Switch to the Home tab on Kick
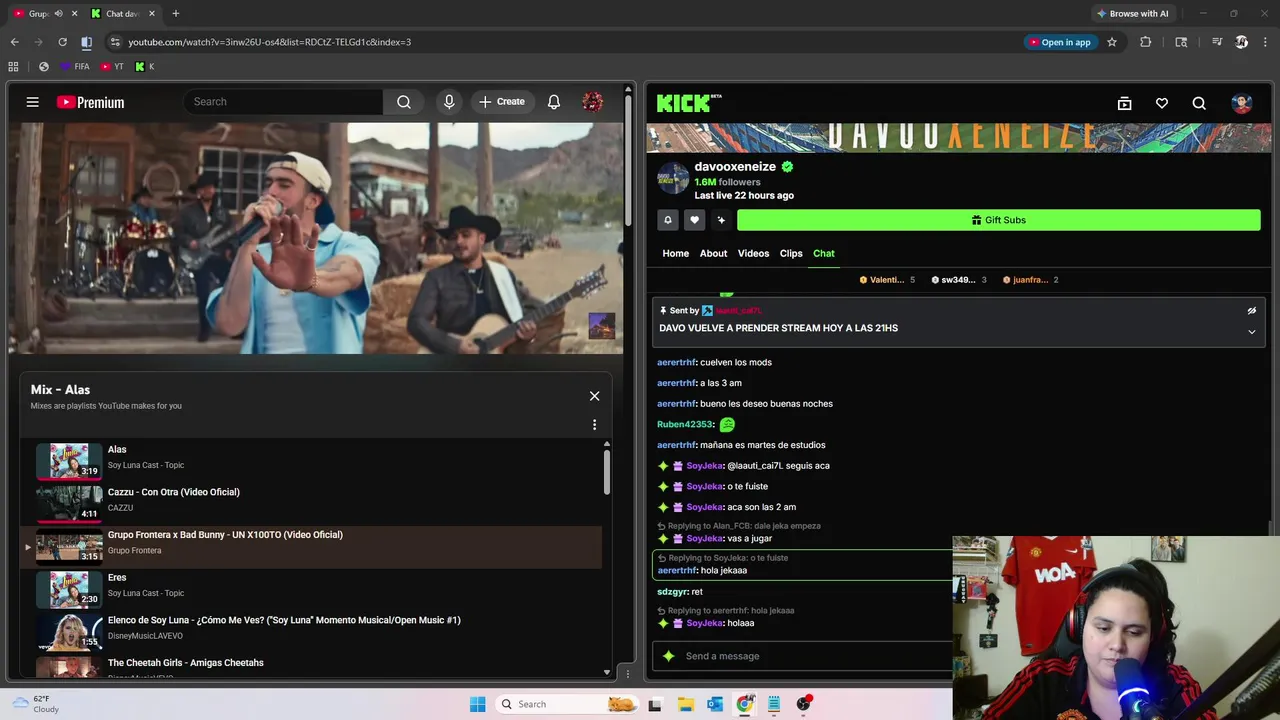 [676, 253]
